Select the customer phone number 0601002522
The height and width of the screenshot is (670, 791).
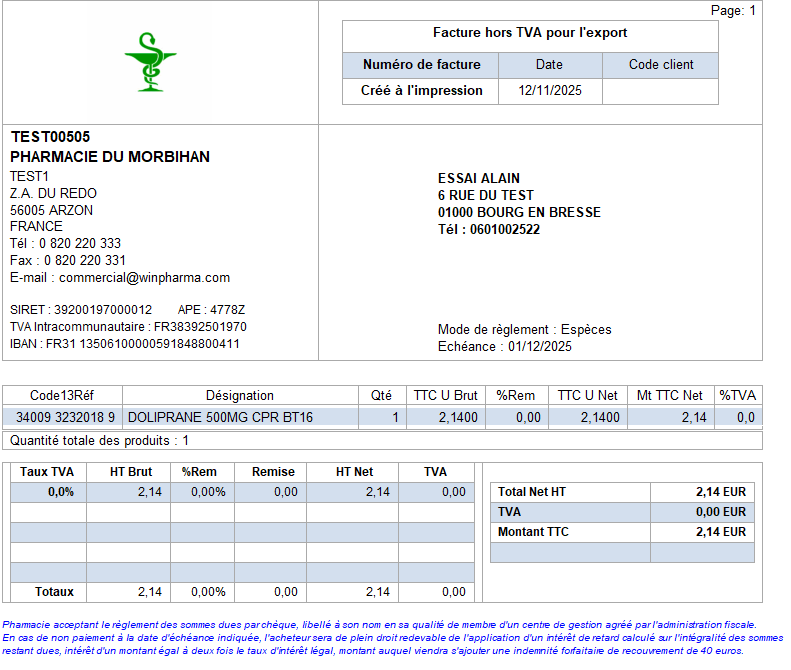[504, 229]
